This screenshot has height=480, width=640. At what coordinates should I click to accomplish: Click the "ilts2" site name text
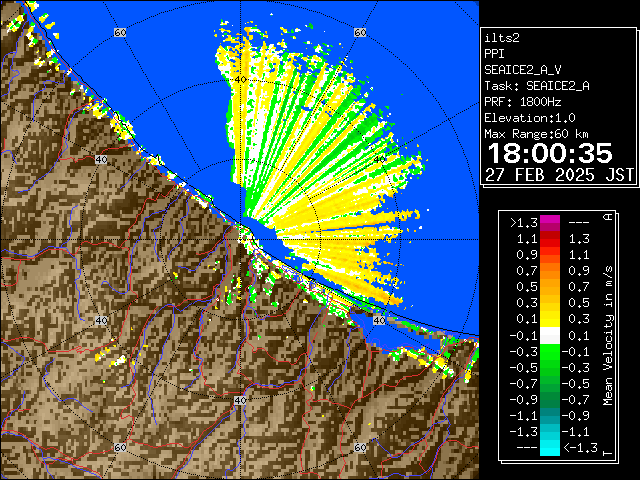point(502,38)
